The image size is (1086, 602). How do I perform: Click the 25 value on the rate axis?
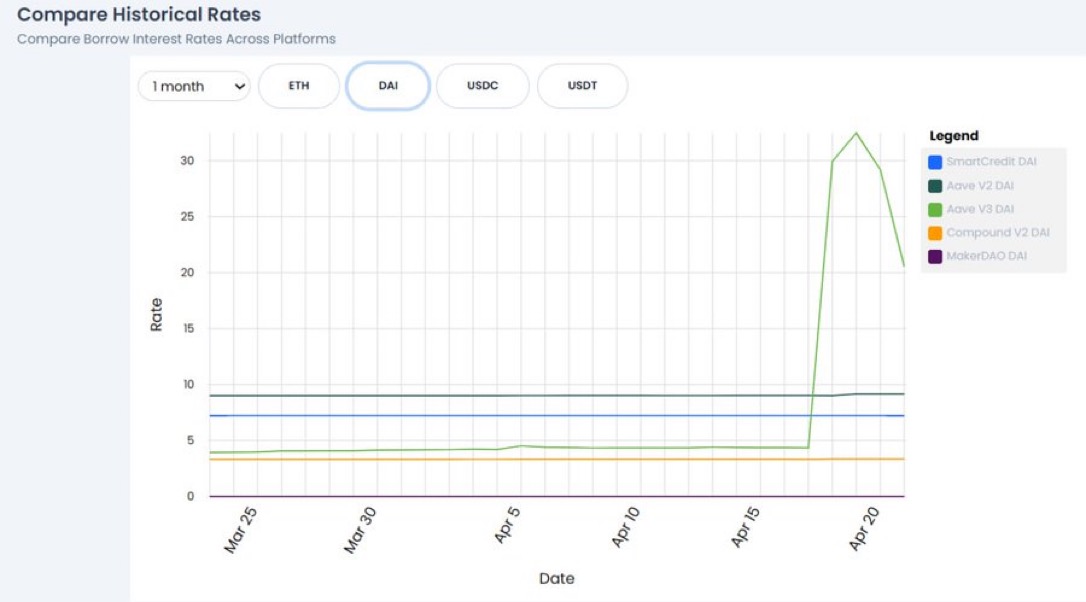[x=187, y=217]
